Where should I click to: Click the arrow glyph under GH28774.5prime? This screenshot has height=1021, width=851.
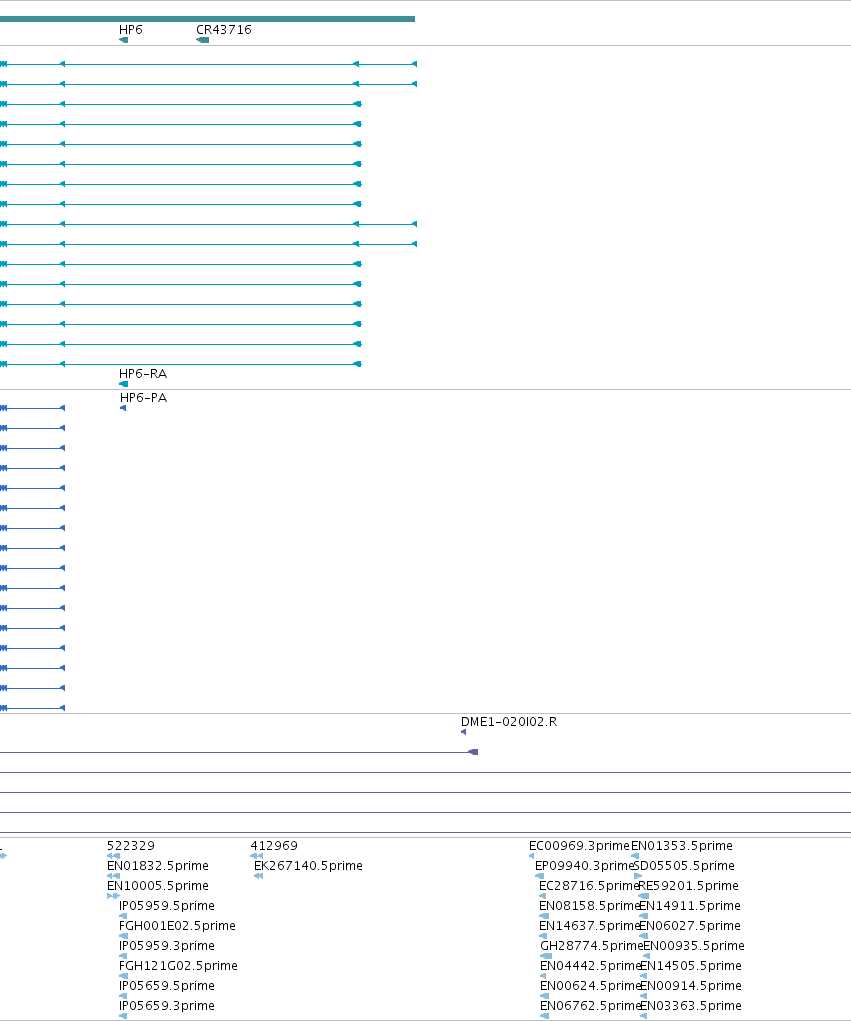[x=546, y=956]
